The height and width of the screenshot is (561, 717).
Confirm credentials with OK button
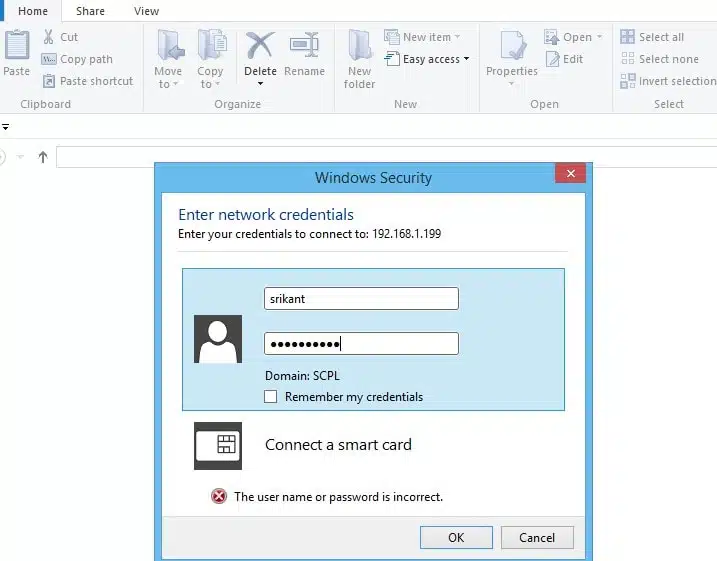[x=456, y=537]
